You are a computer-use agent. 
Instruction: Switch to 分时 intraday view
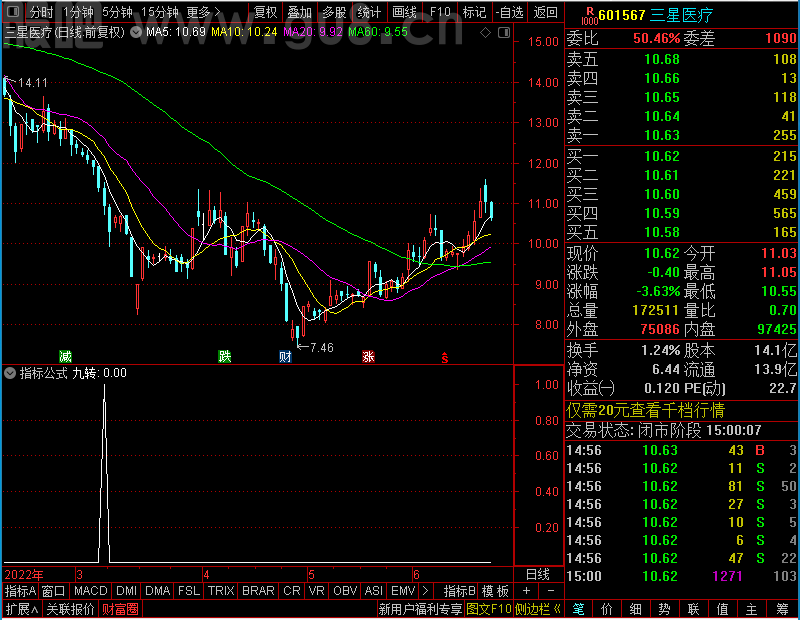tap(41, 12)
